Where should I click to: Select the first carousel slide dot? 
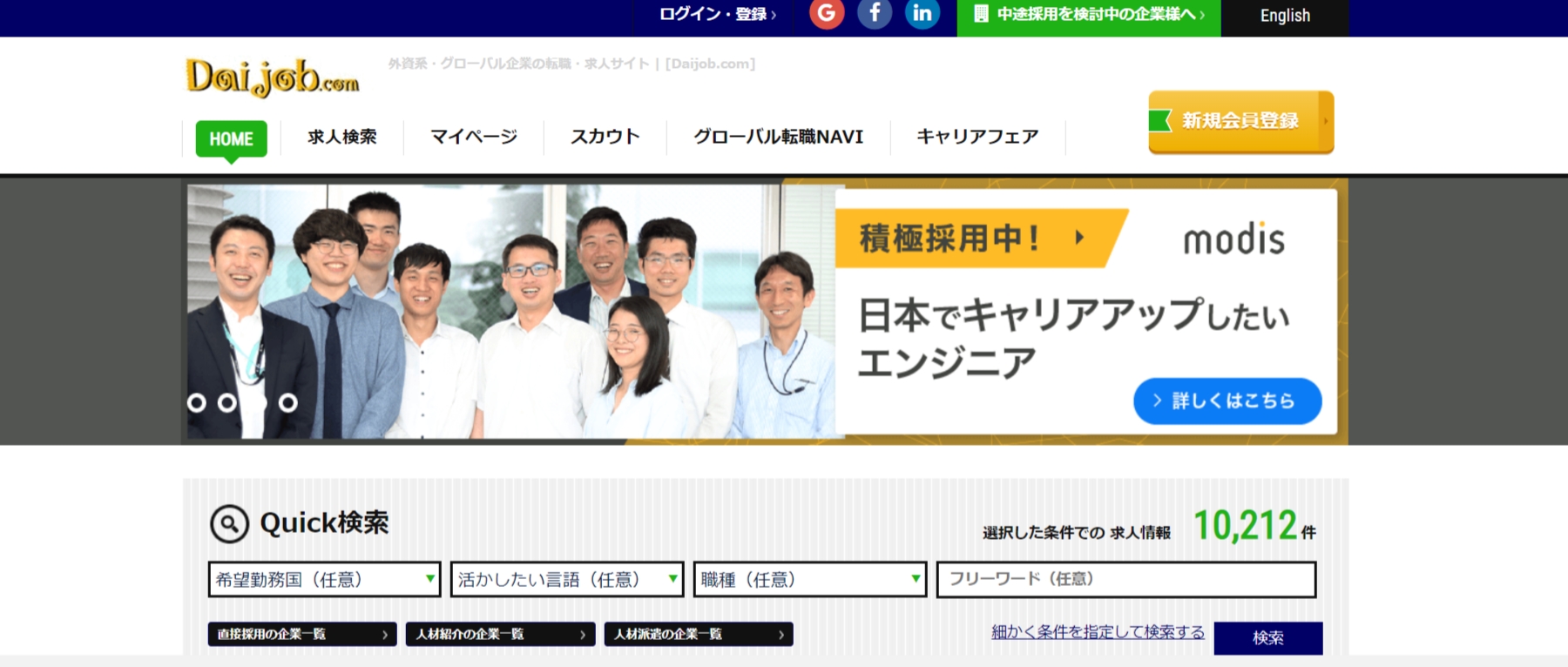(x=197, y=402)
